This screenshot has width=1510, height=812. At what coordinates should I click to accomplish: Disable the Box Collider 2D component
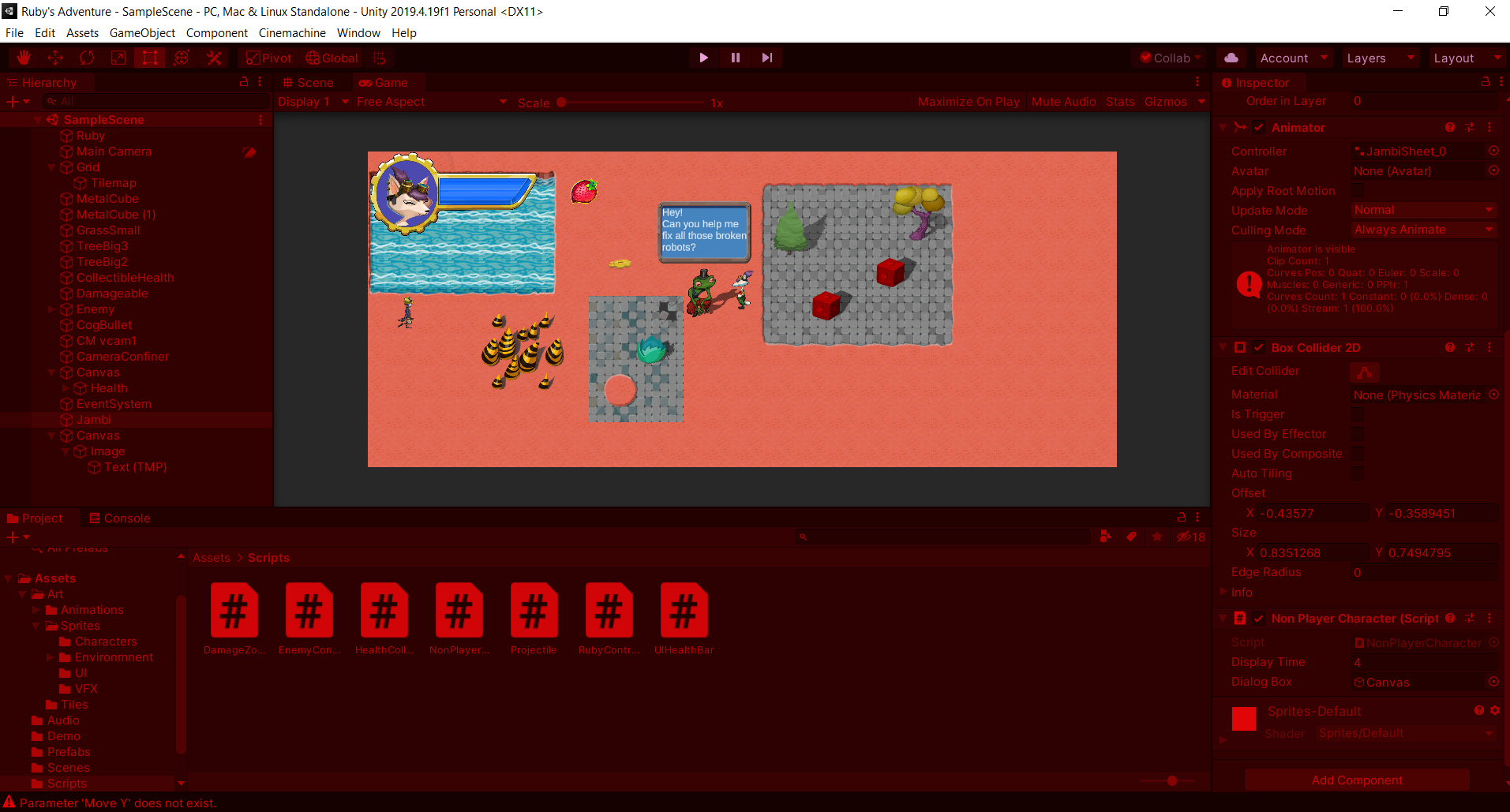1259,347
